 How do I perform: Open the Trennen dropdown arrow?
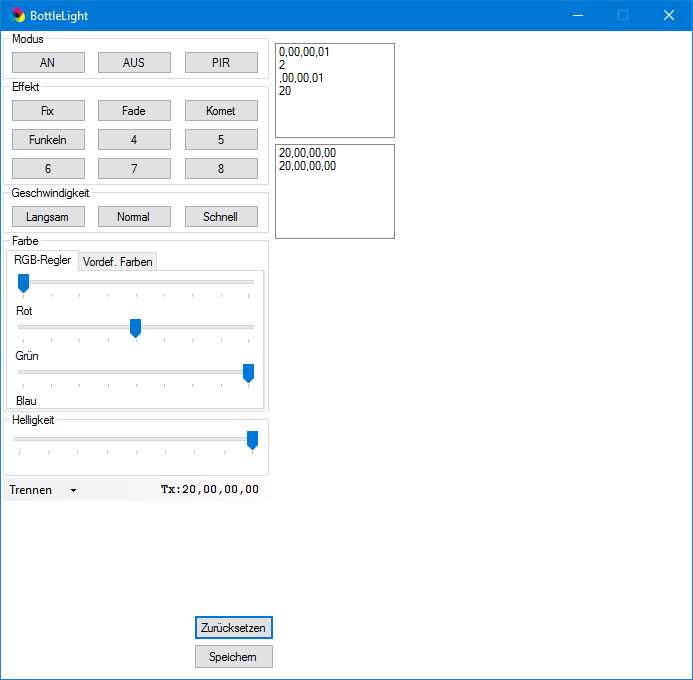pos(73,490)
